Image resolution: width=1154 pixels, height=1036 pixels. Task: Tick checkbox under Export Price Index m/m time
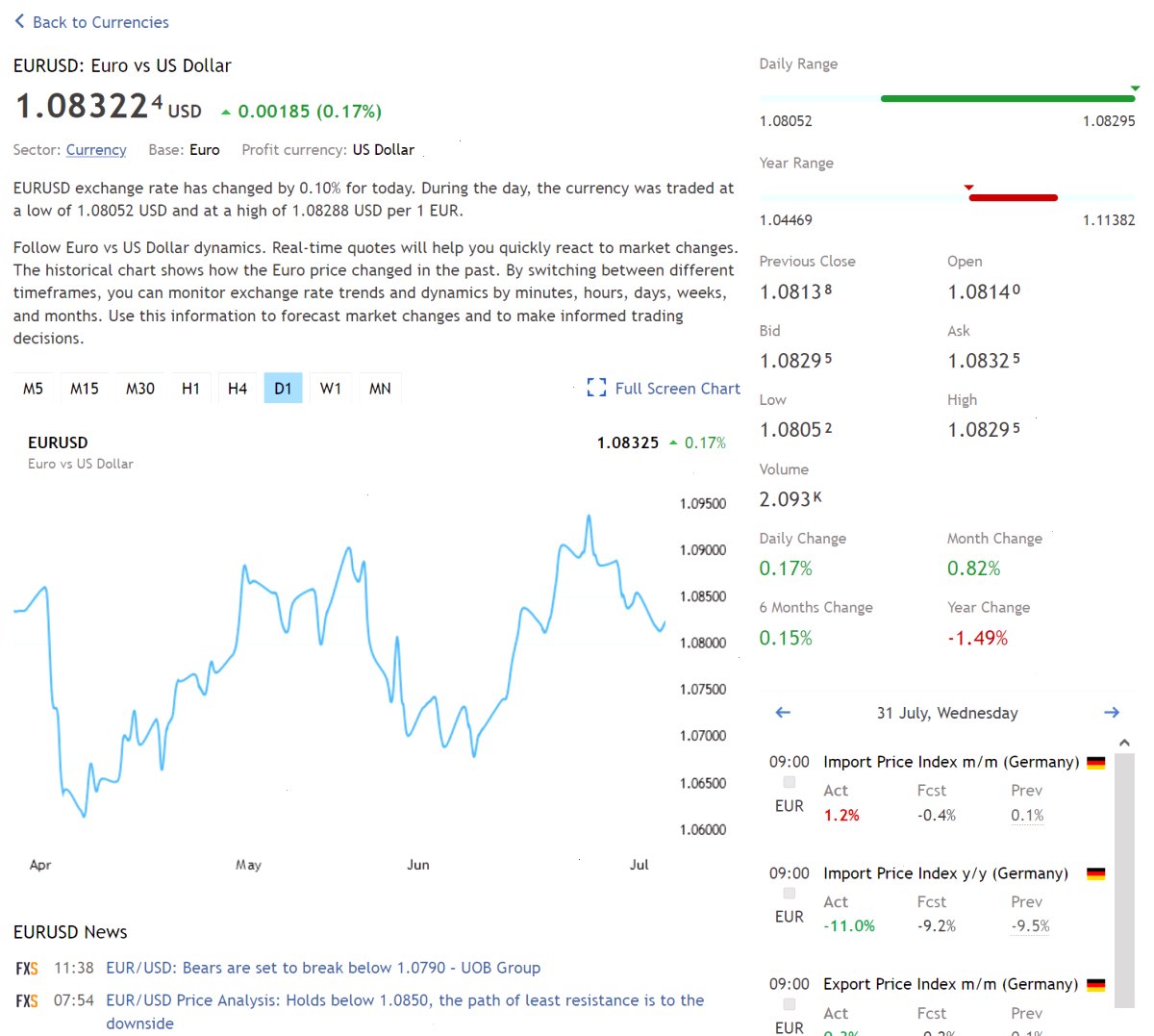790,1004
